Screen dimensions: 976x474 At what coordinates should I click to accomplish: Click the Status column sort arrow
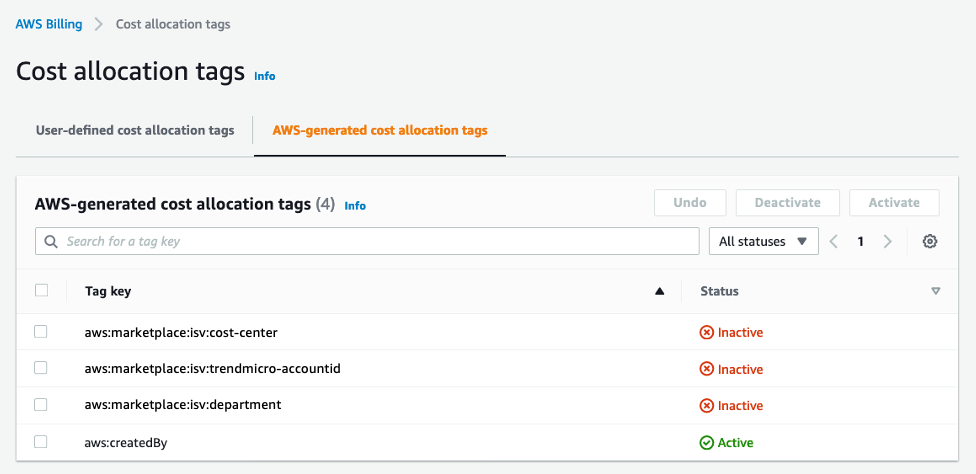coord(936,292)
